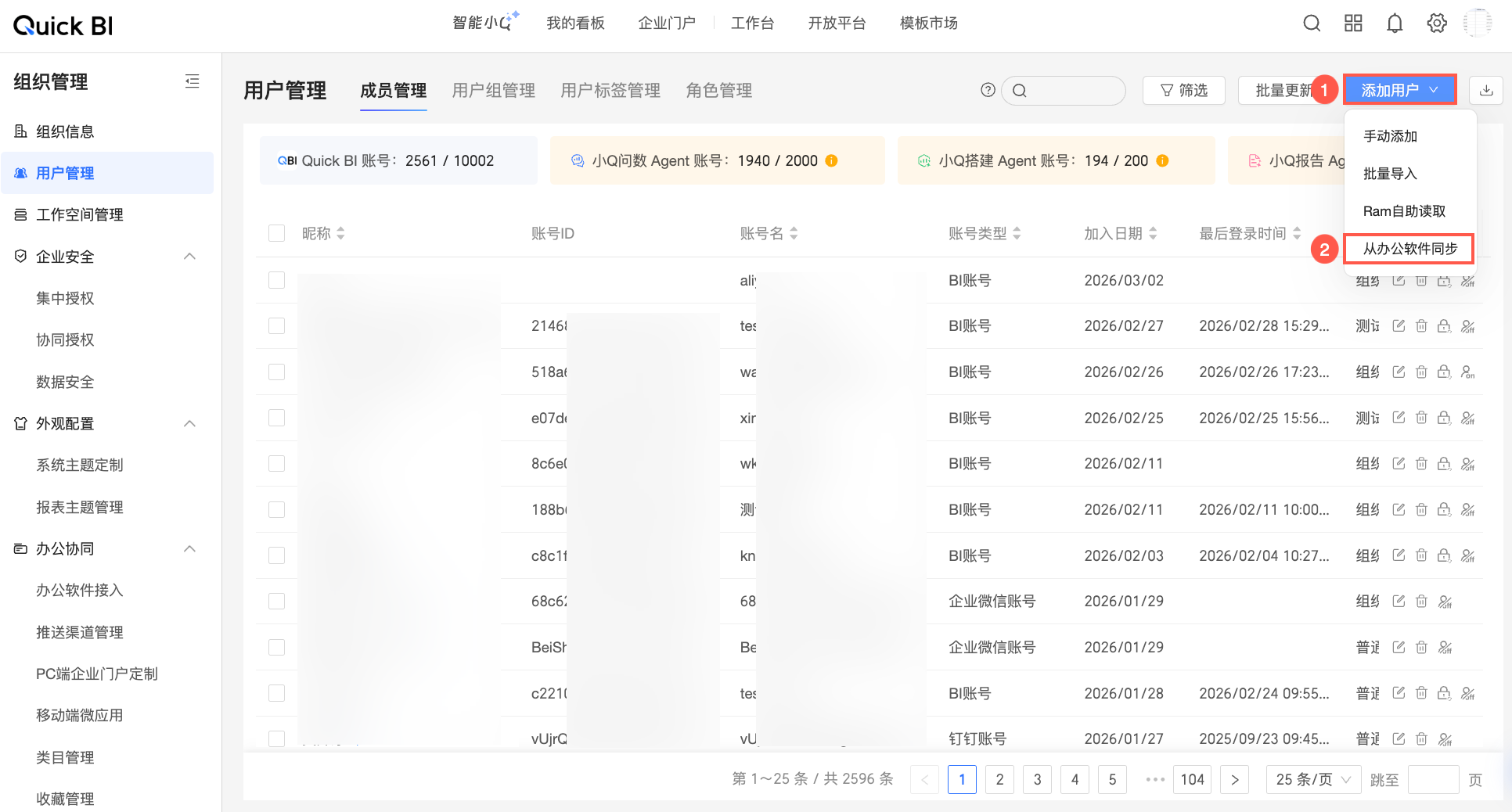Image resolution: width=1512 pixels, height=812 pixels.
Task: Go to page 2 in pagination
Action: [999, 779]
